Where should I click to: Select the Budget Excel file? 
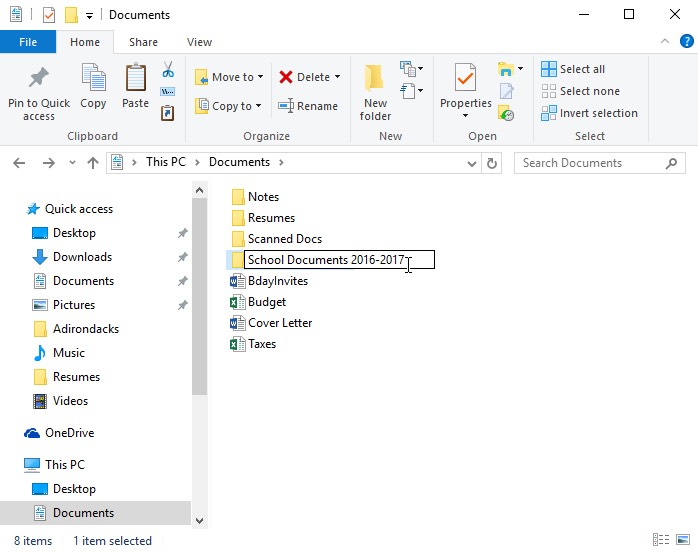click(258, 302)
